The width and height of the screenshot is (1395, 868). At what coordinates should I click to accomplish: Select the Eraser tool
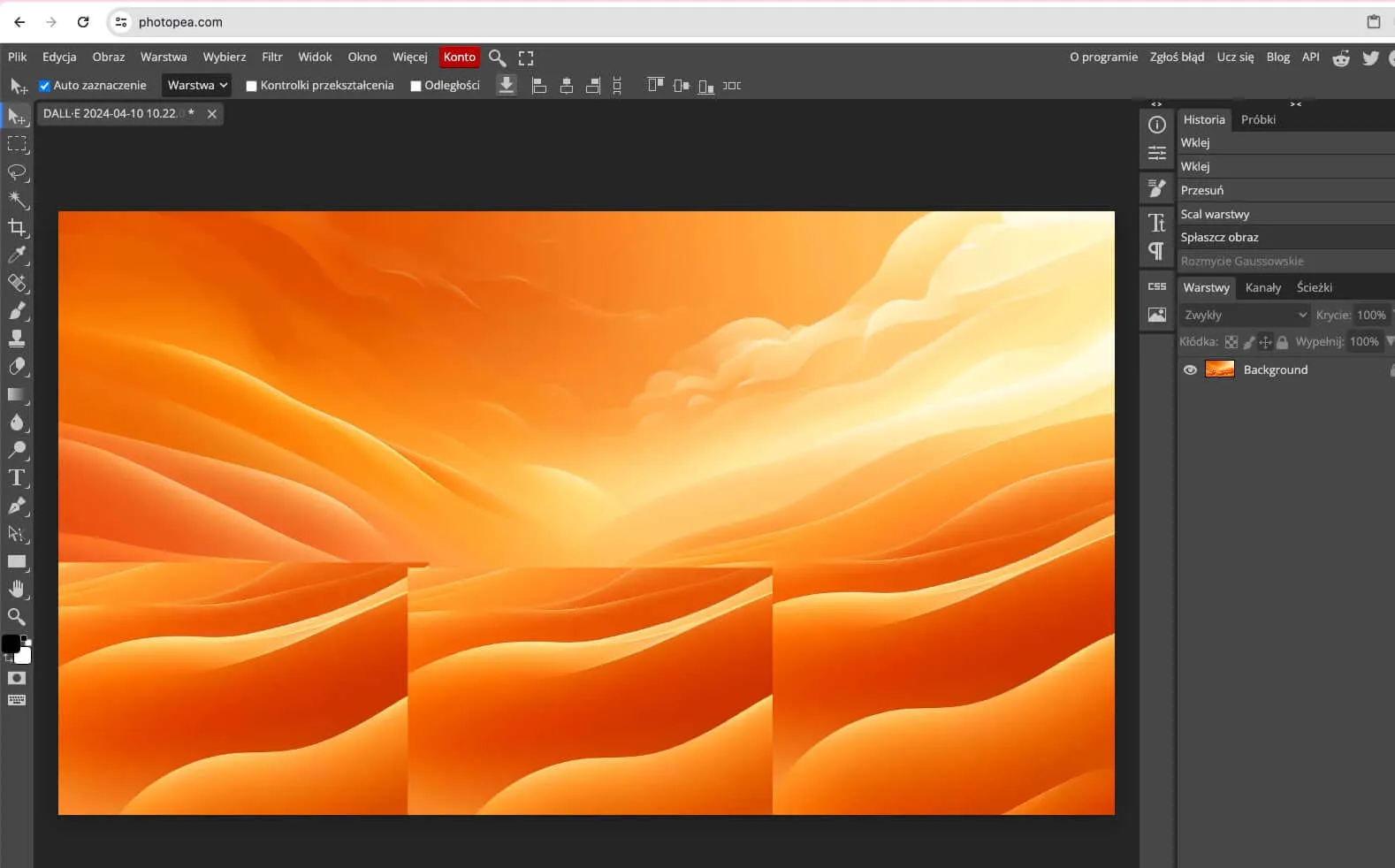pos(17,367)
